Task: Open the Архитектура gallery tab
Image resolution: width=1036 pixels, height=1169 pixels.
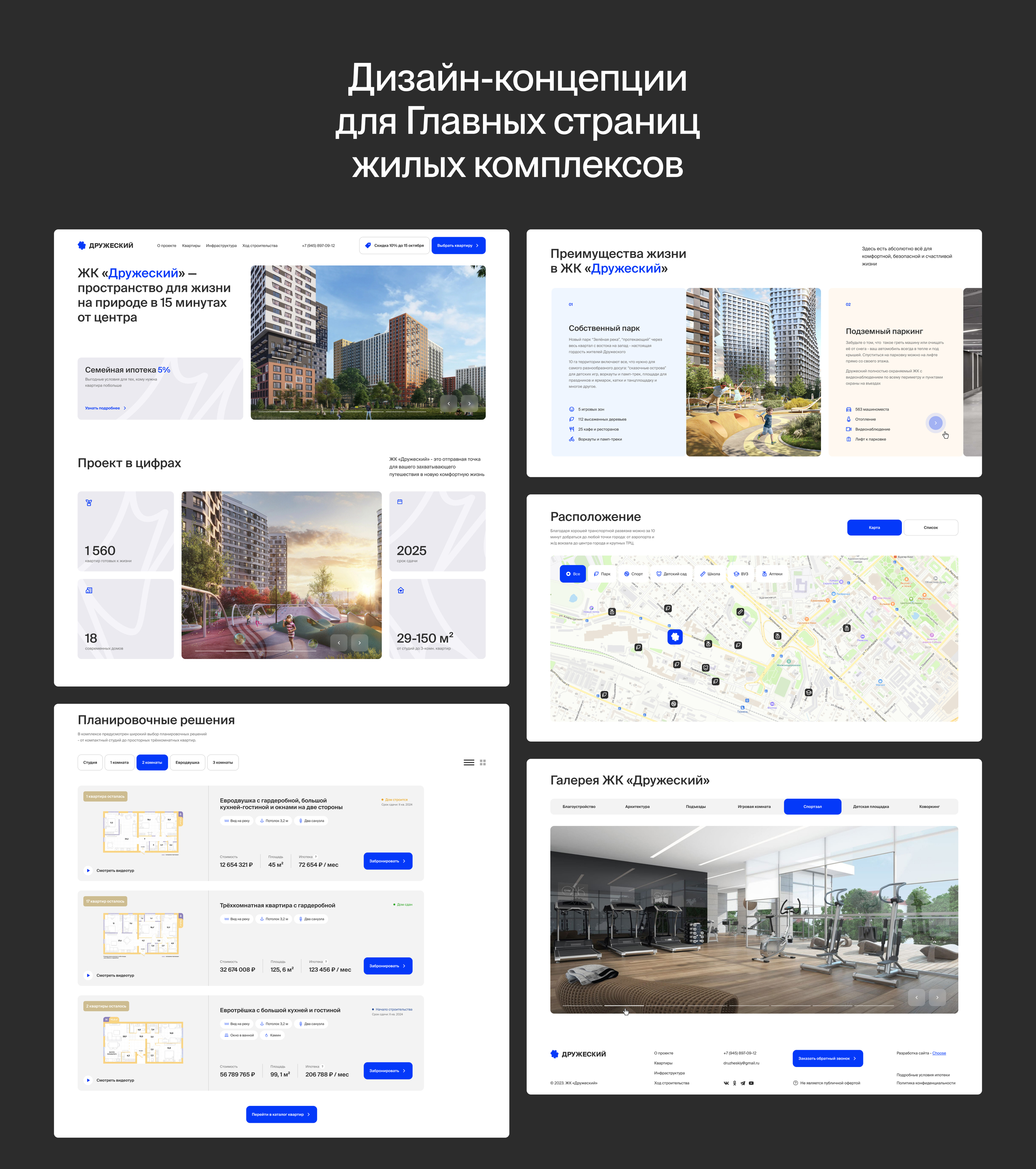Action: point(637,806)
